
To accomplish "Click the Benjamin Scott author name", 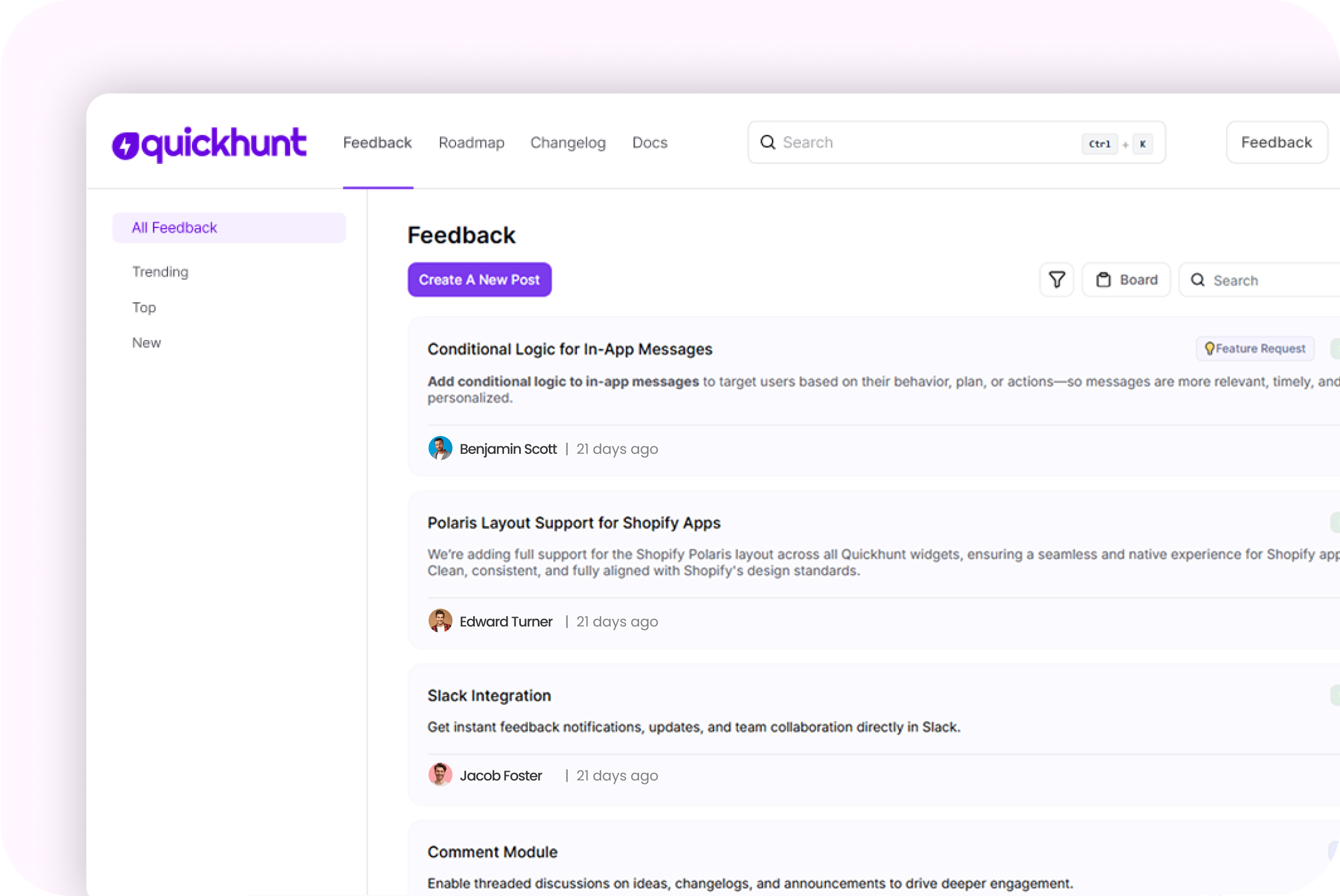I will pyautogui.click(x=508, y=449).
